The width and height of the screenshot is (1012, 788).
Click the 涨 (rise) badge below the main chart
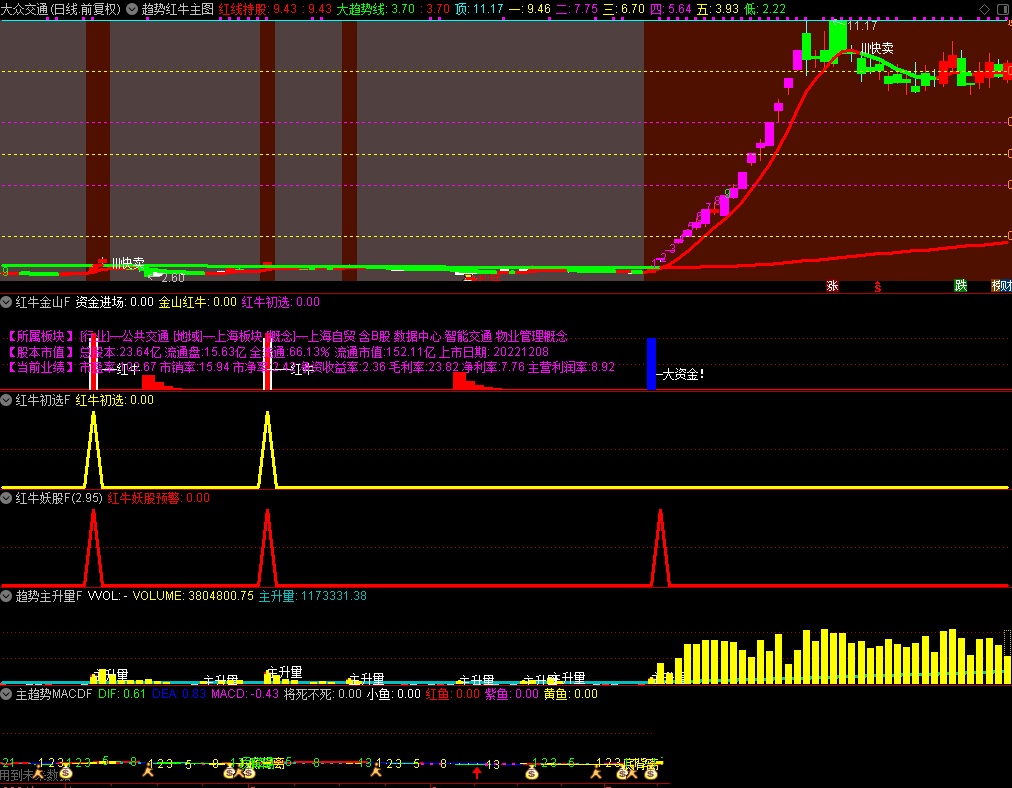coord(833,286)
